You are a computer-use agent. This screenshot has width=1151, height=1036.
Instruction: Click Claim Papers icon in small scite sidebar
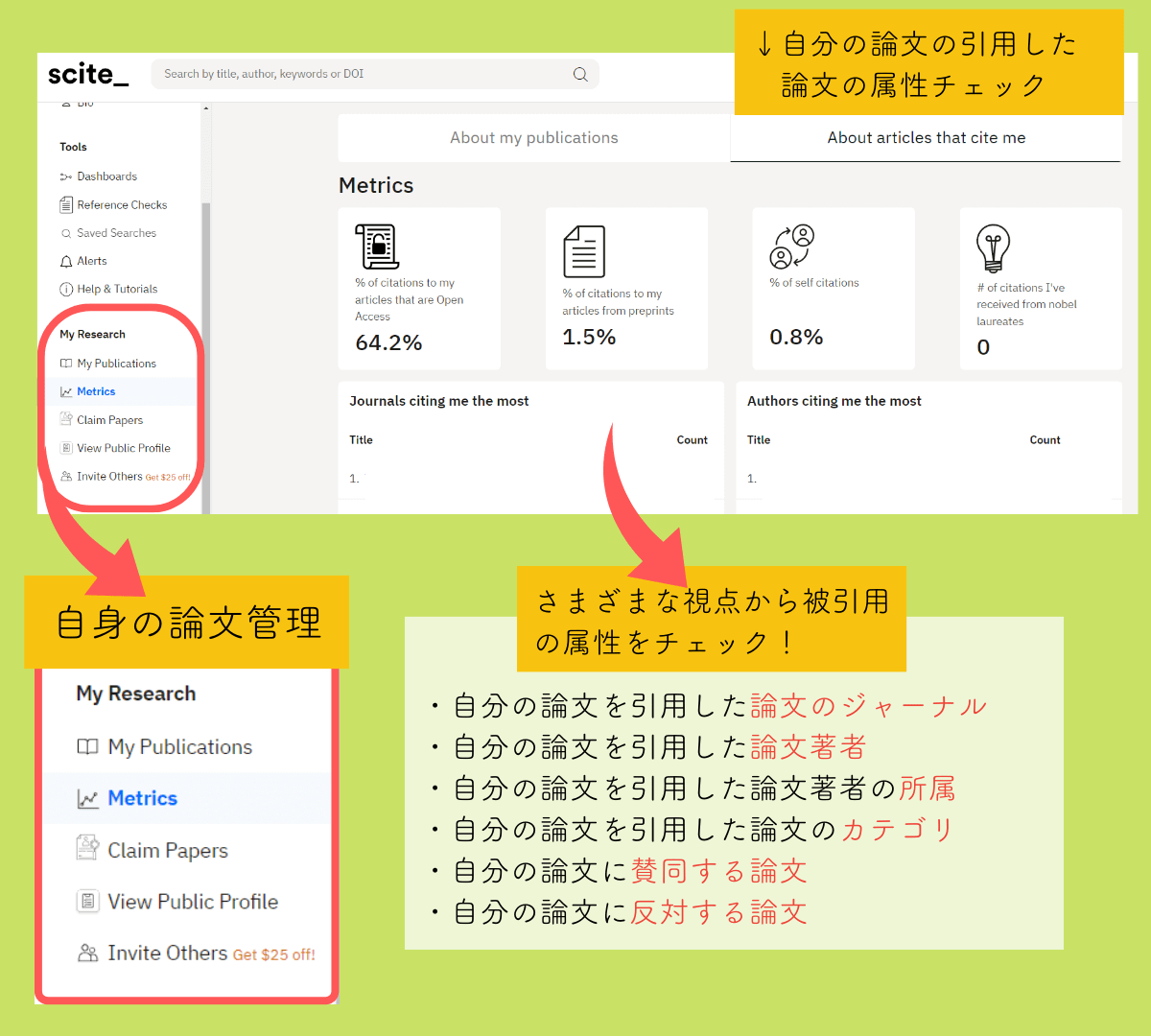pyautogui.click(x=66, y=419)
